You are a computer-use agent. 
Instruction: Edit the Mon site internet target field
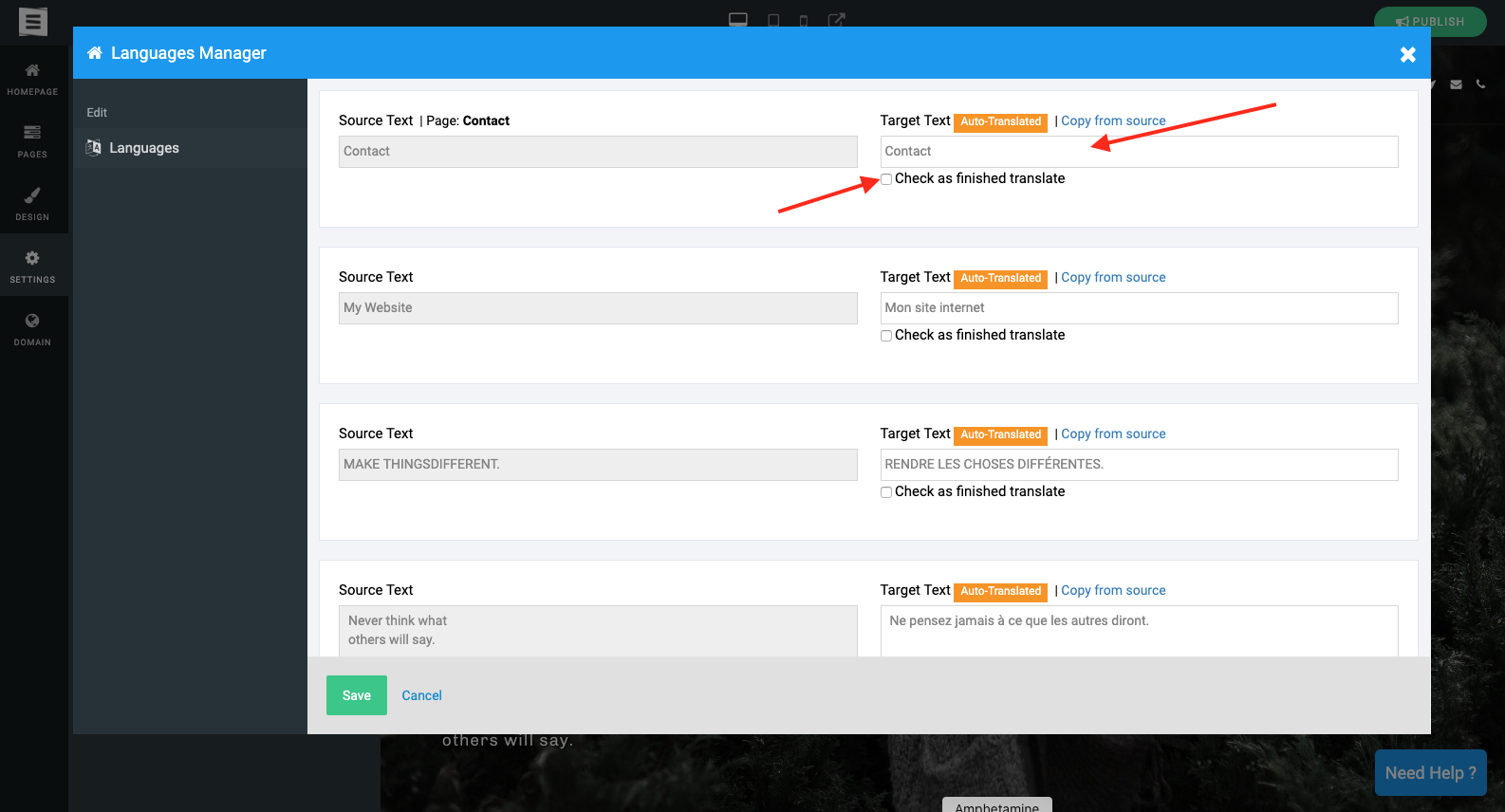pos(1139,308)
